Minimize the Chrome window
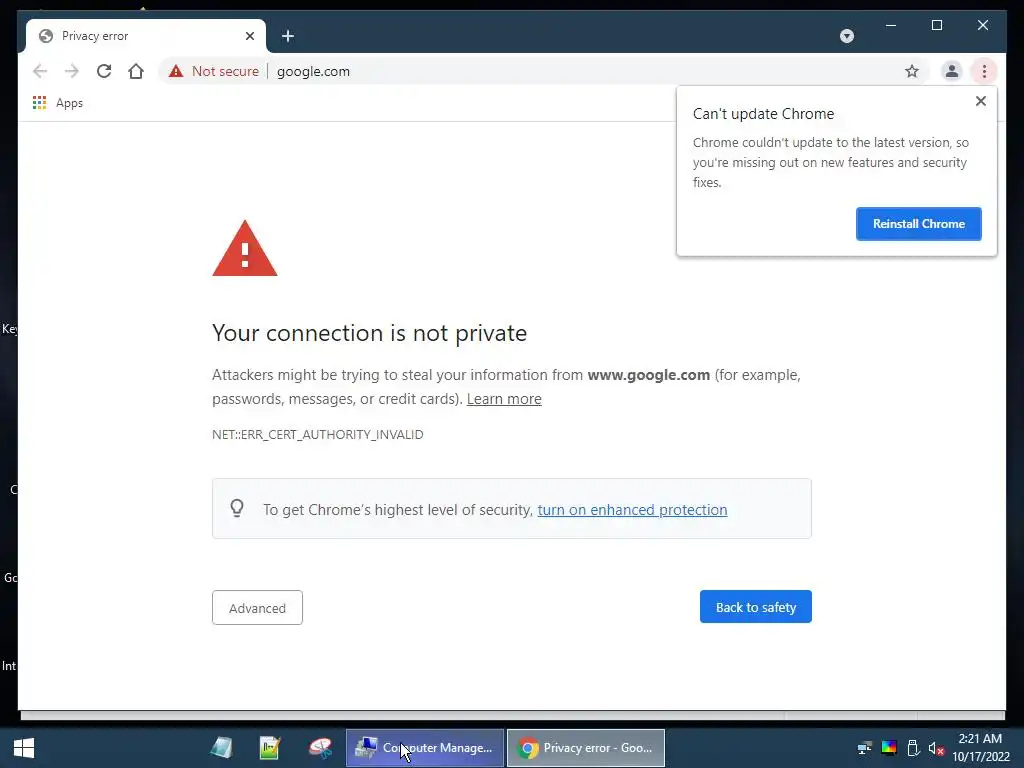 point(891,25)
